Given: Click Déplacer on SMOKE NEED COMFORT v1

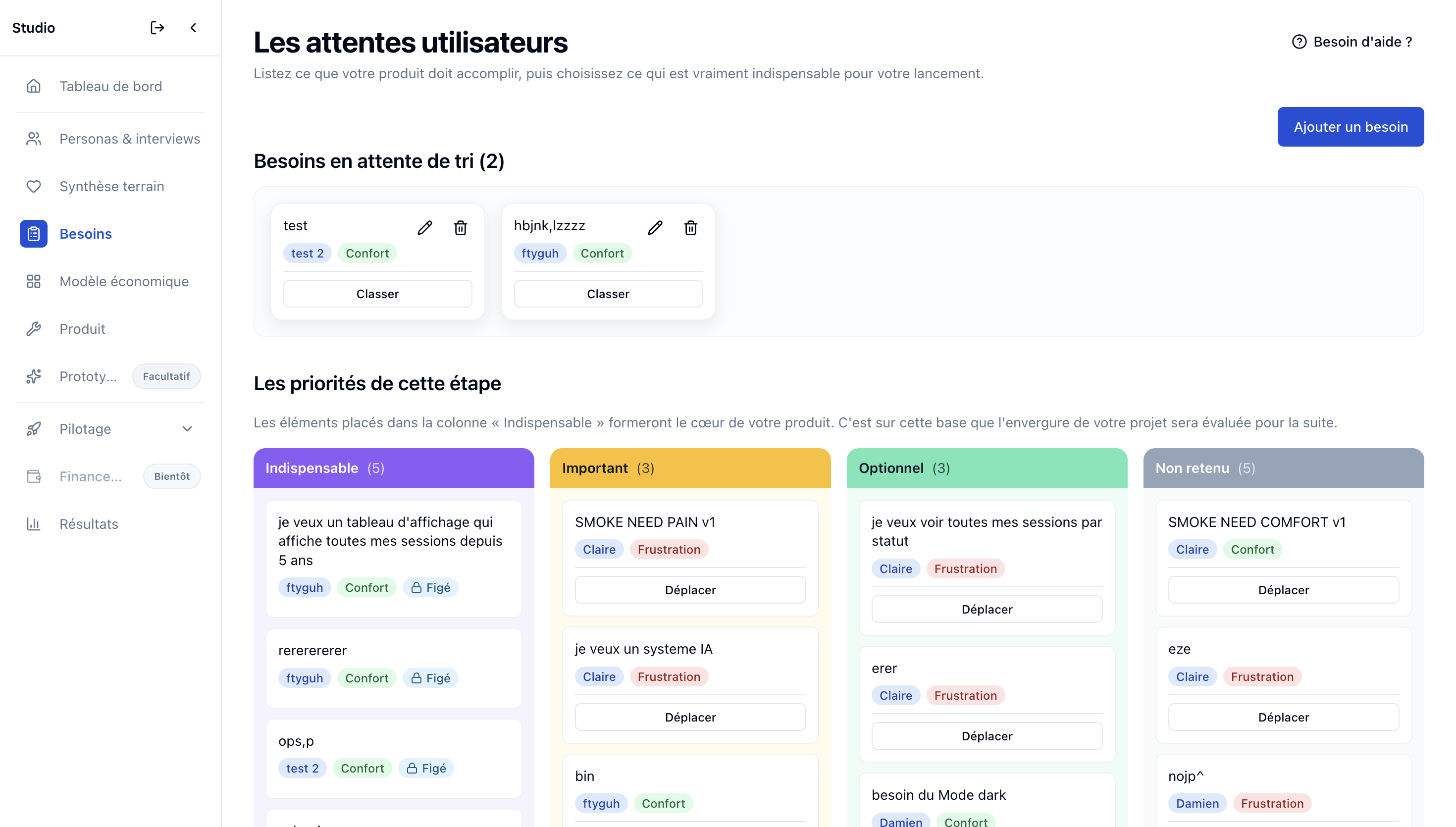Looking at the screenshot, I should coord(1283,590).
